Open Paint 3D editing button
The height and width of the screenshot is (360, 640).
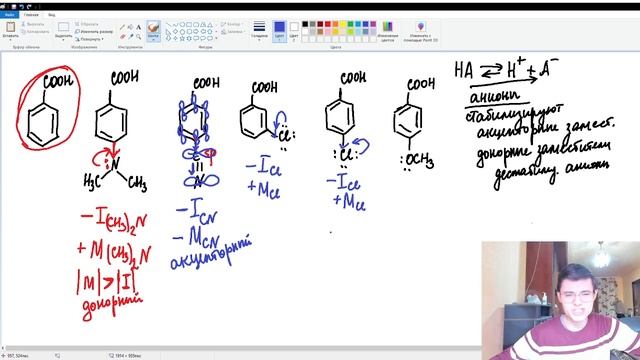click(x=420, y=31)
